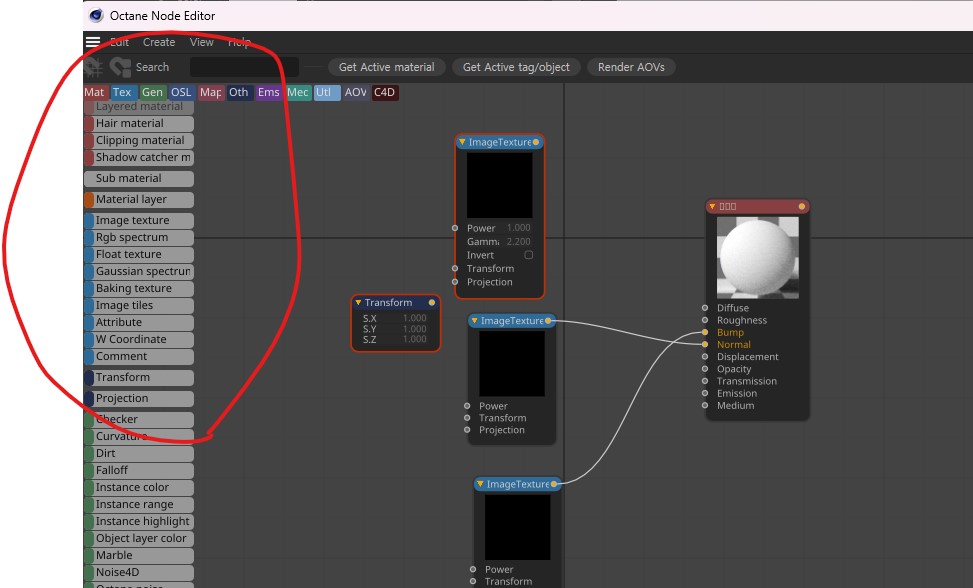Click the Get Active material button
The width and height of the screenshot is (973, 588).
(x=387, y=67)
